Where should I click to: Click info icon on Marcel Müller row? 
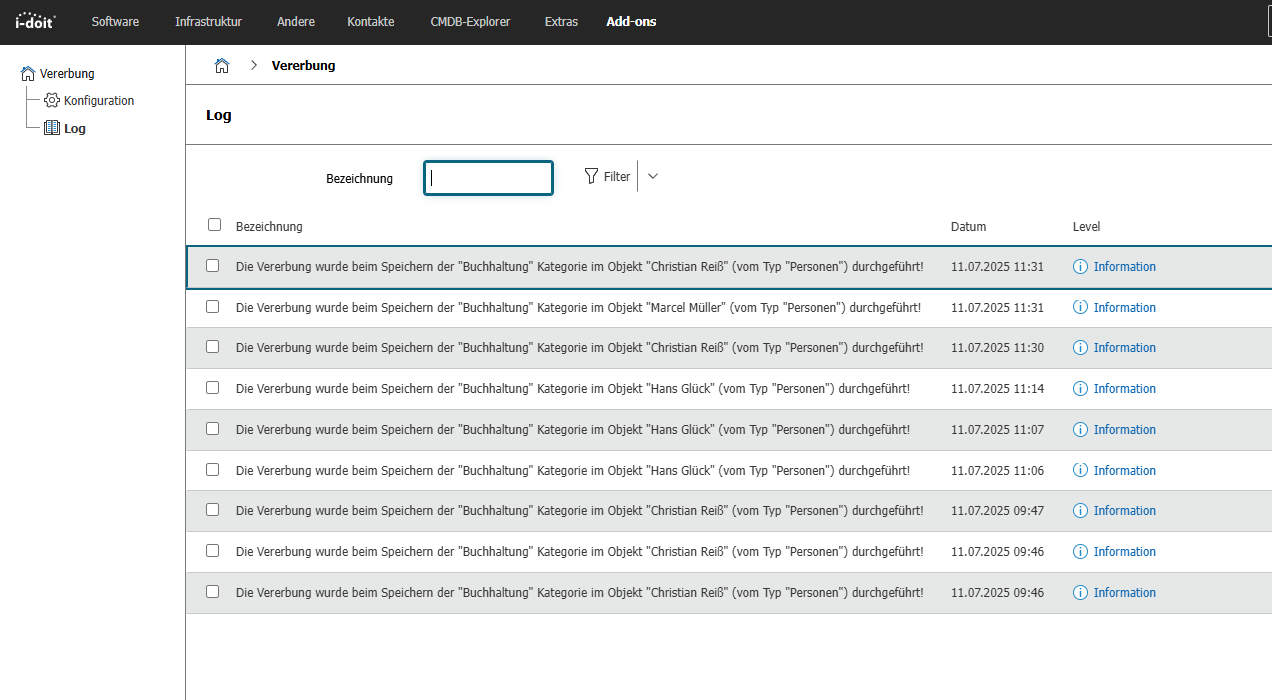[1080, 308]
